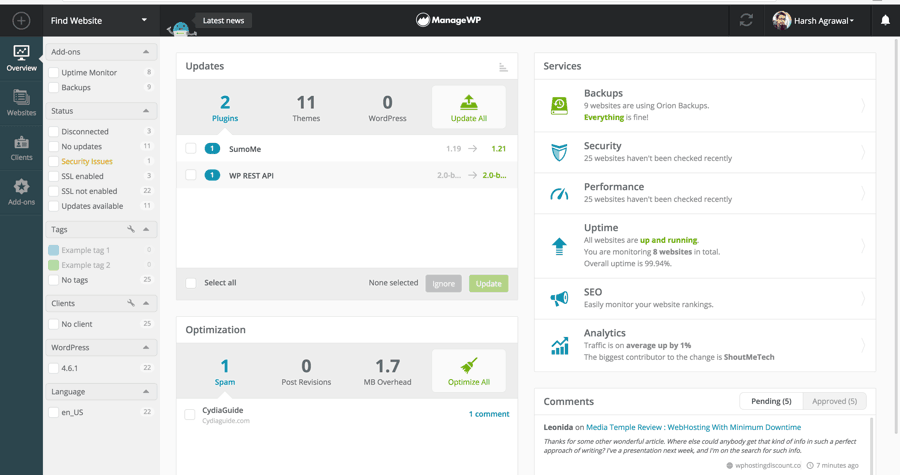Switch to Approved (5) comments tab
Image resolution: width=900 pixels, height=475 pixels.
click(835, 401)
